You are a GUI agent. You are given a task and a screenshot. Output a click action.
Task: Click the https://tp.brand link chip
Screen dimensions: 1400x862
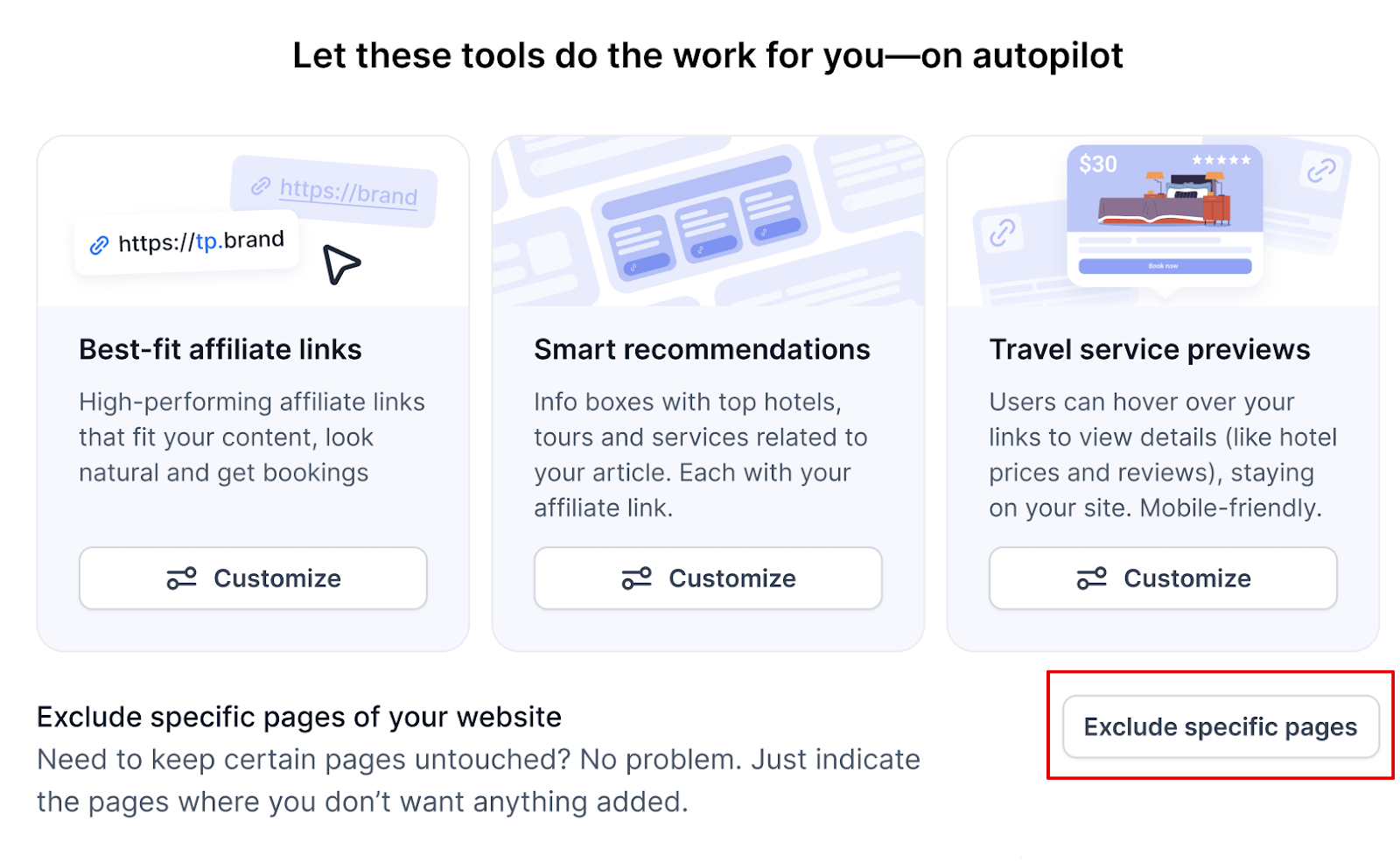pyautogui.click(x=187, y=244)
